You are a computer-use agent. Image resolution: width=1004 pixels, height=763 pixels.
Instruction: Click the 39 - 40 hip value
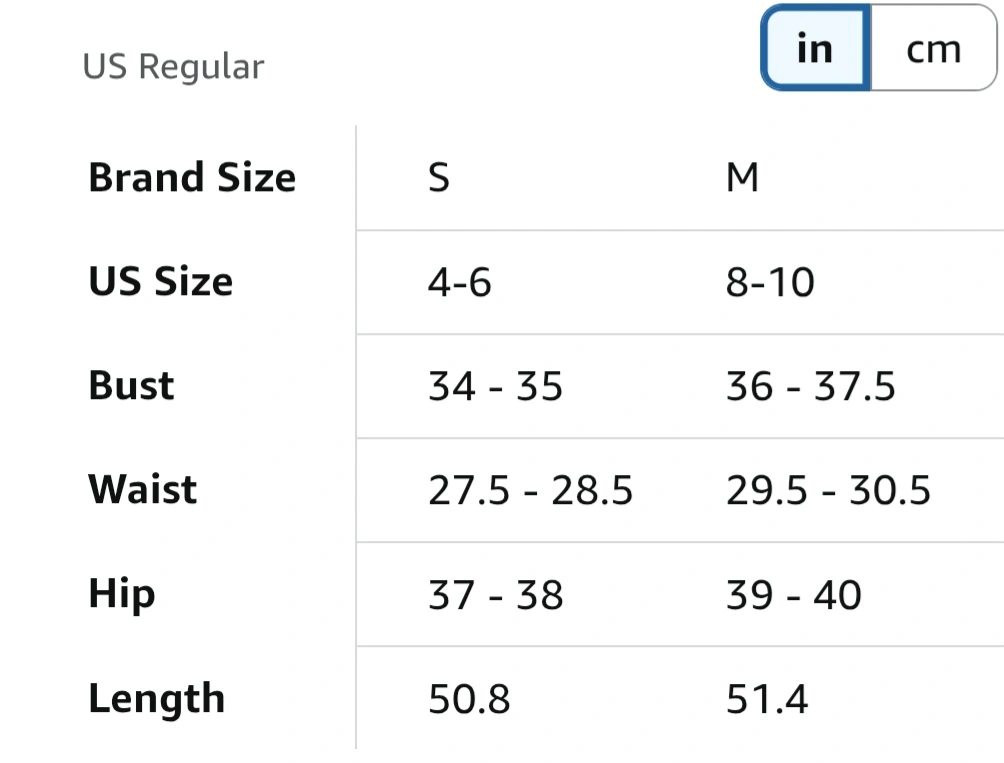(x=793, y=595)
